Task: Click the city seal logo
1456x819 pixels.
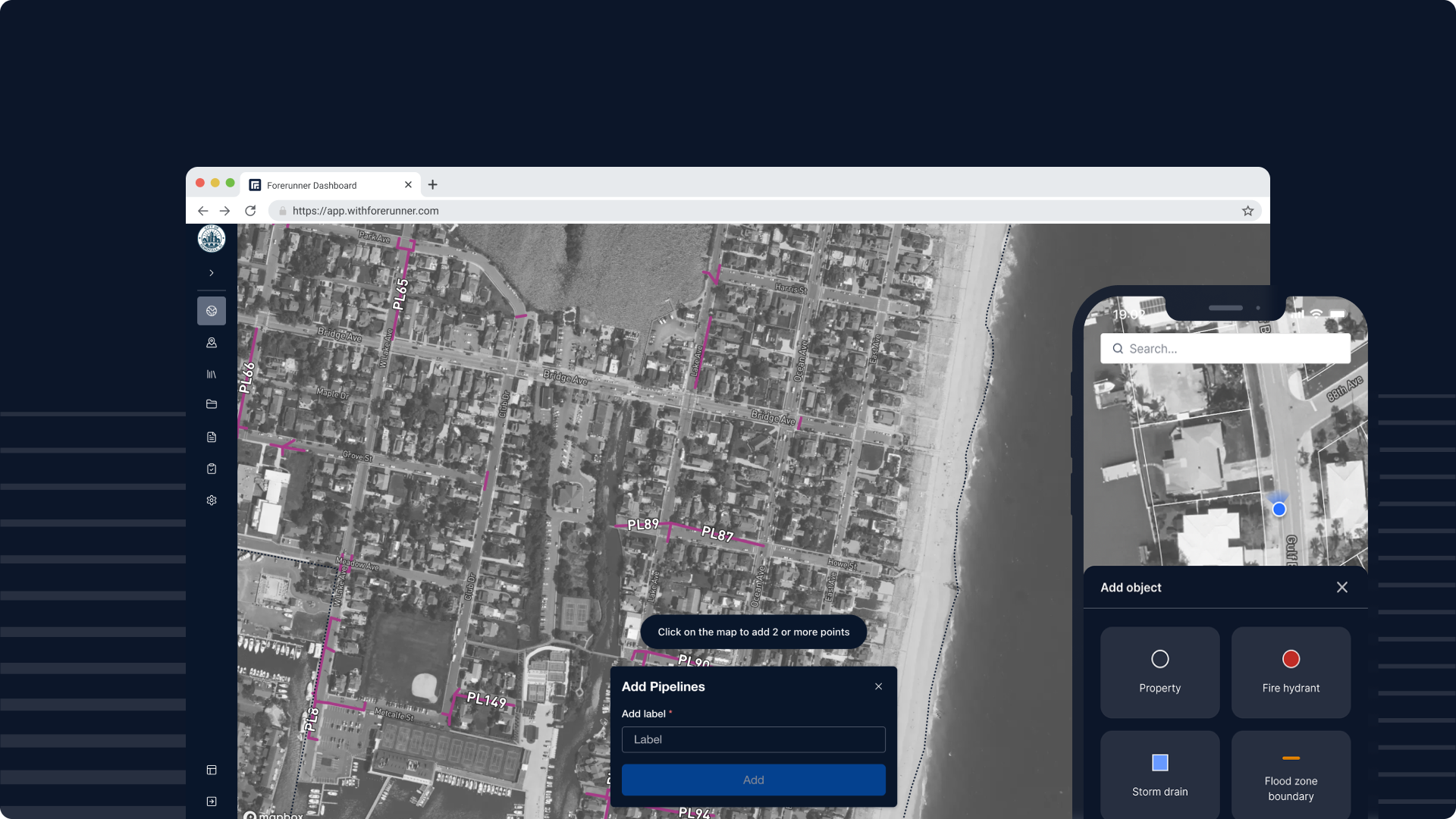Action: coord(212,239)
